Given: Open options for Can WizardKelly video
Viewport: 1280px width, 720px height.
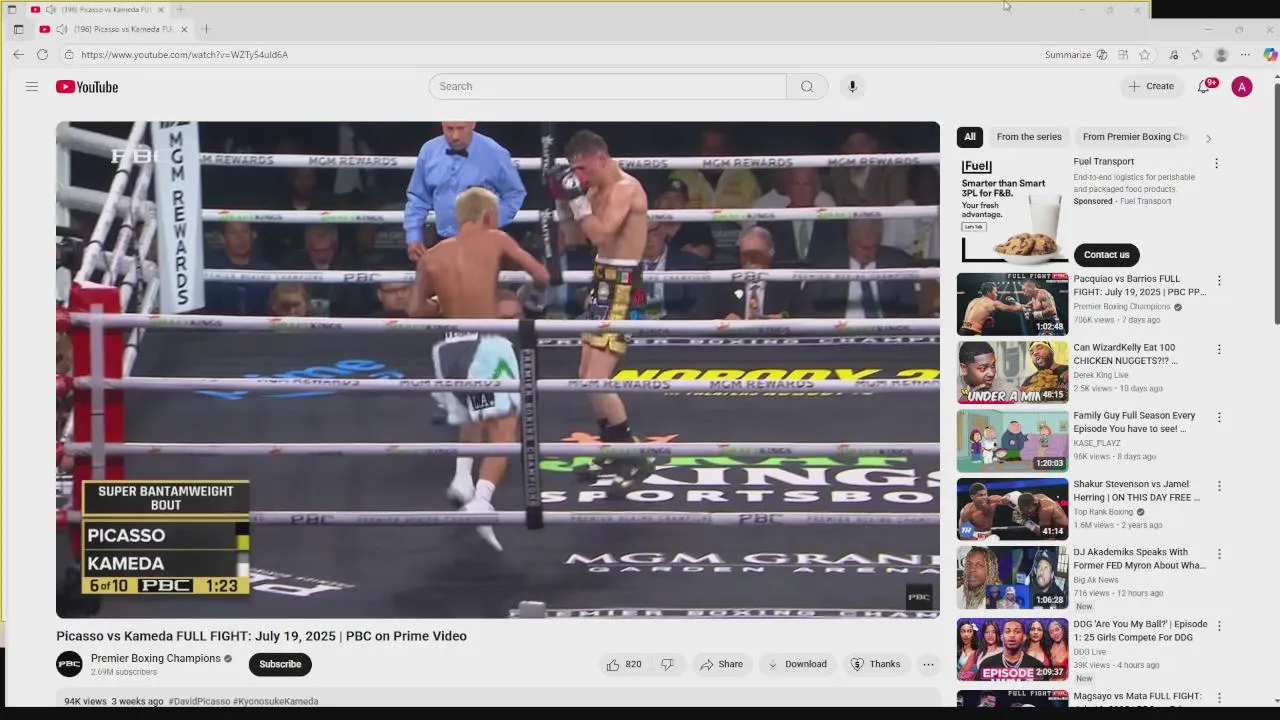Looking at the screenshot, I should [x=1218, y=349].
